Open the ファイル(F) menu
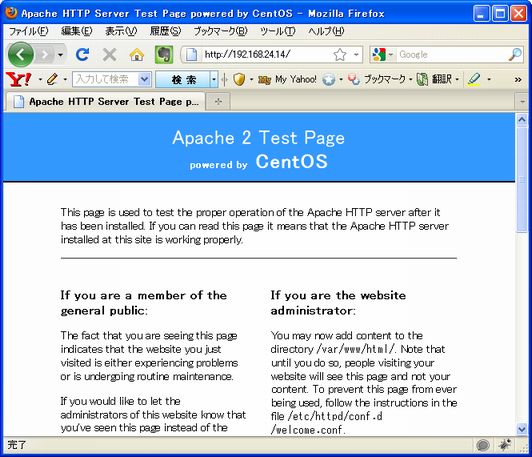The height and width of the screenshot is (457, 532). click(28, 31)
